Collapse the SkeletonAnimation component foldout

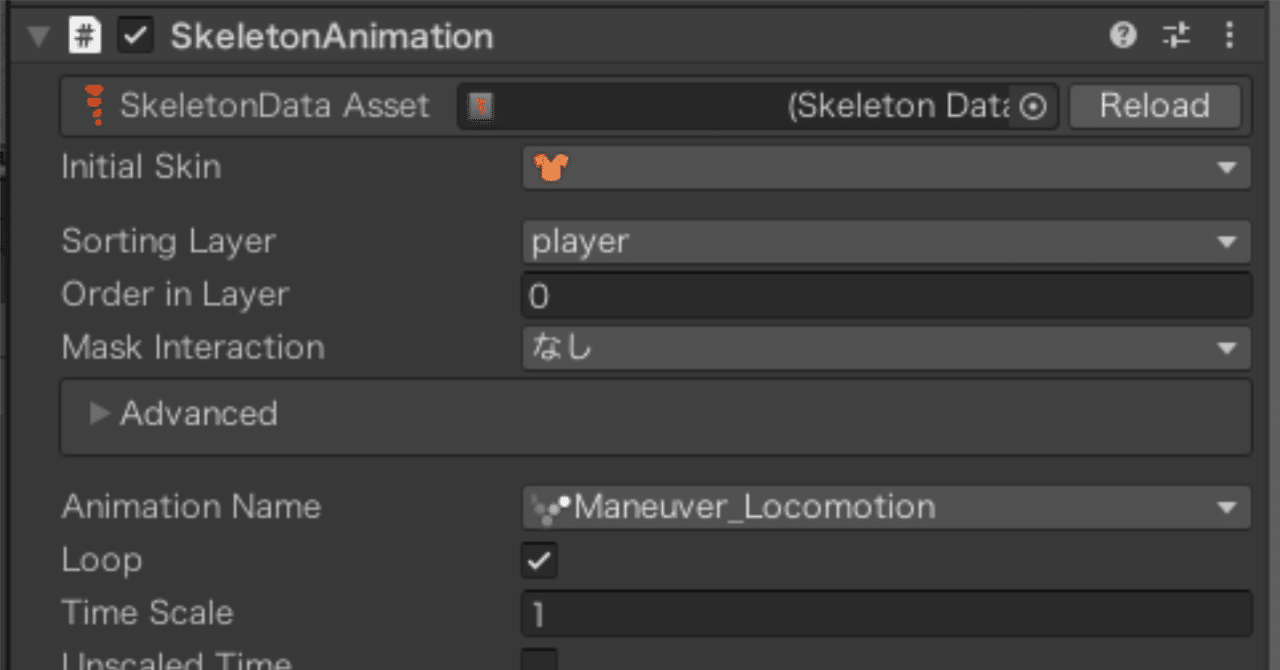pos(36,35)
